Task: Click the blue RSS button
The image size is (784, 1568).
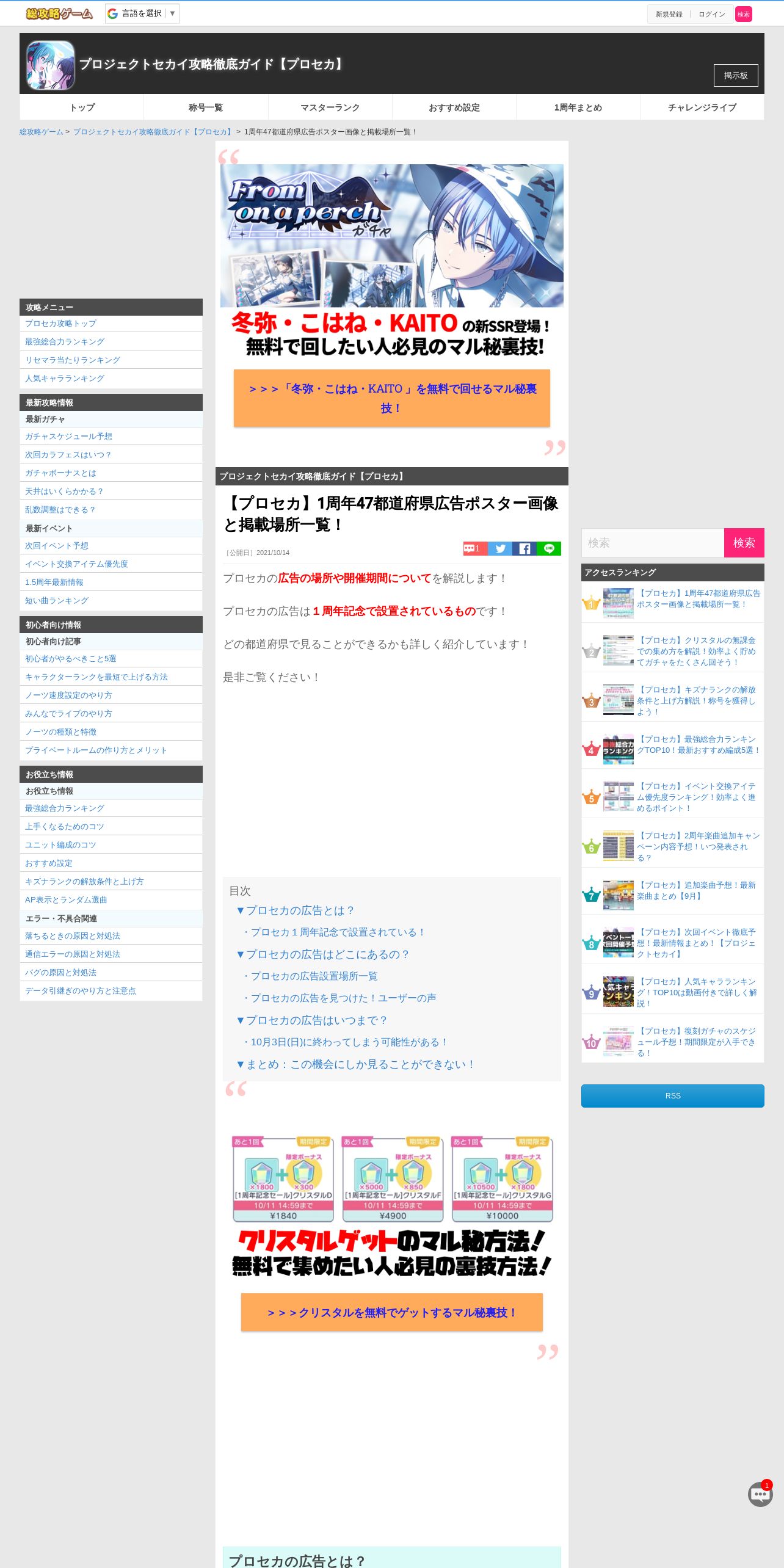Action: click(672, 1096)
